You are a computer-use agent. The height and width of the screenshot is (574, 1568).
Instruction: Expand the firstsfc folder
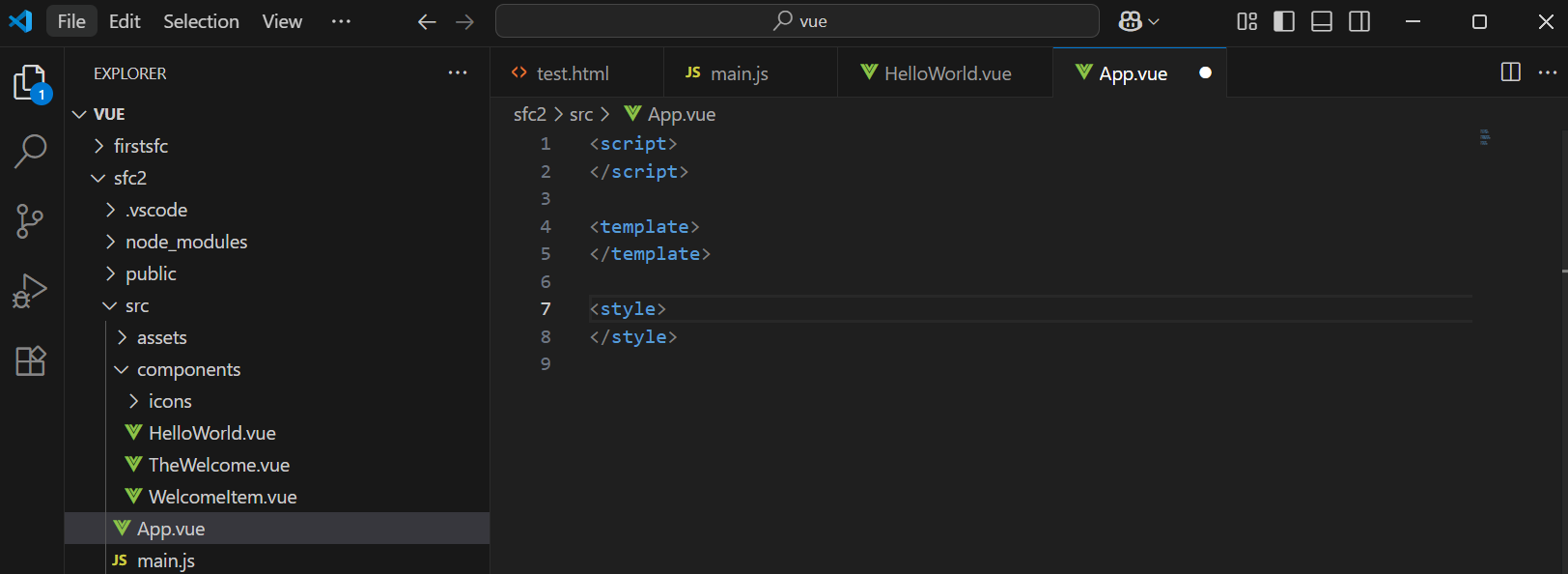140,146
